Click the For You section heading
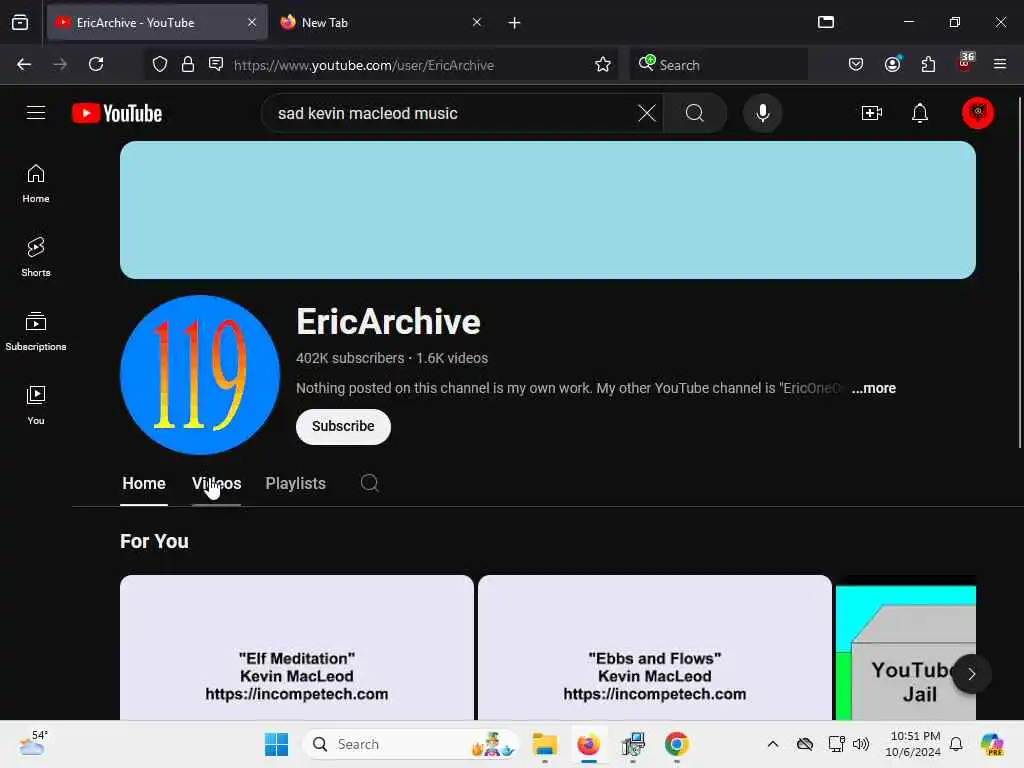 click(x=154, y=541)
